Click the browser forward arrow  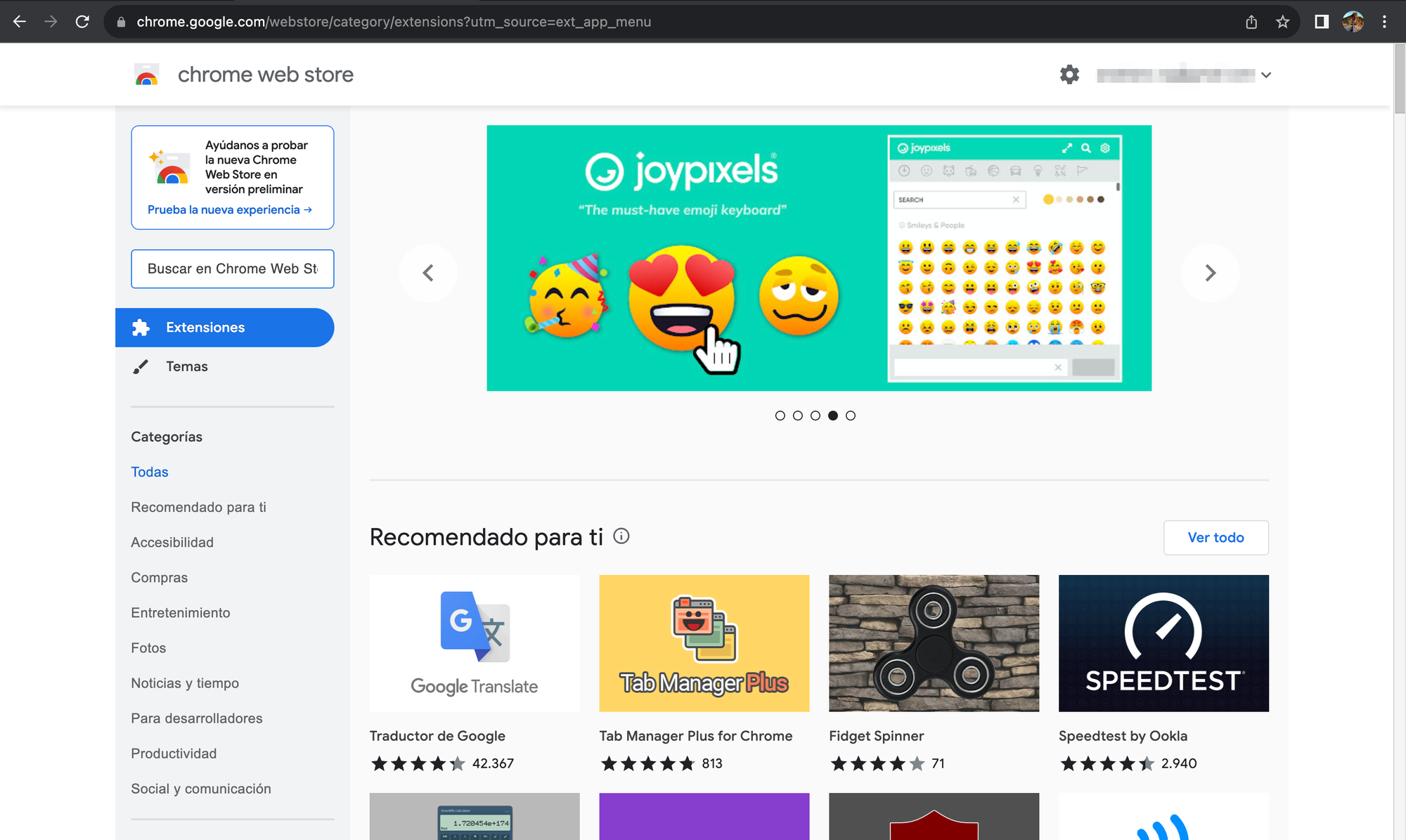pos(51,22)
